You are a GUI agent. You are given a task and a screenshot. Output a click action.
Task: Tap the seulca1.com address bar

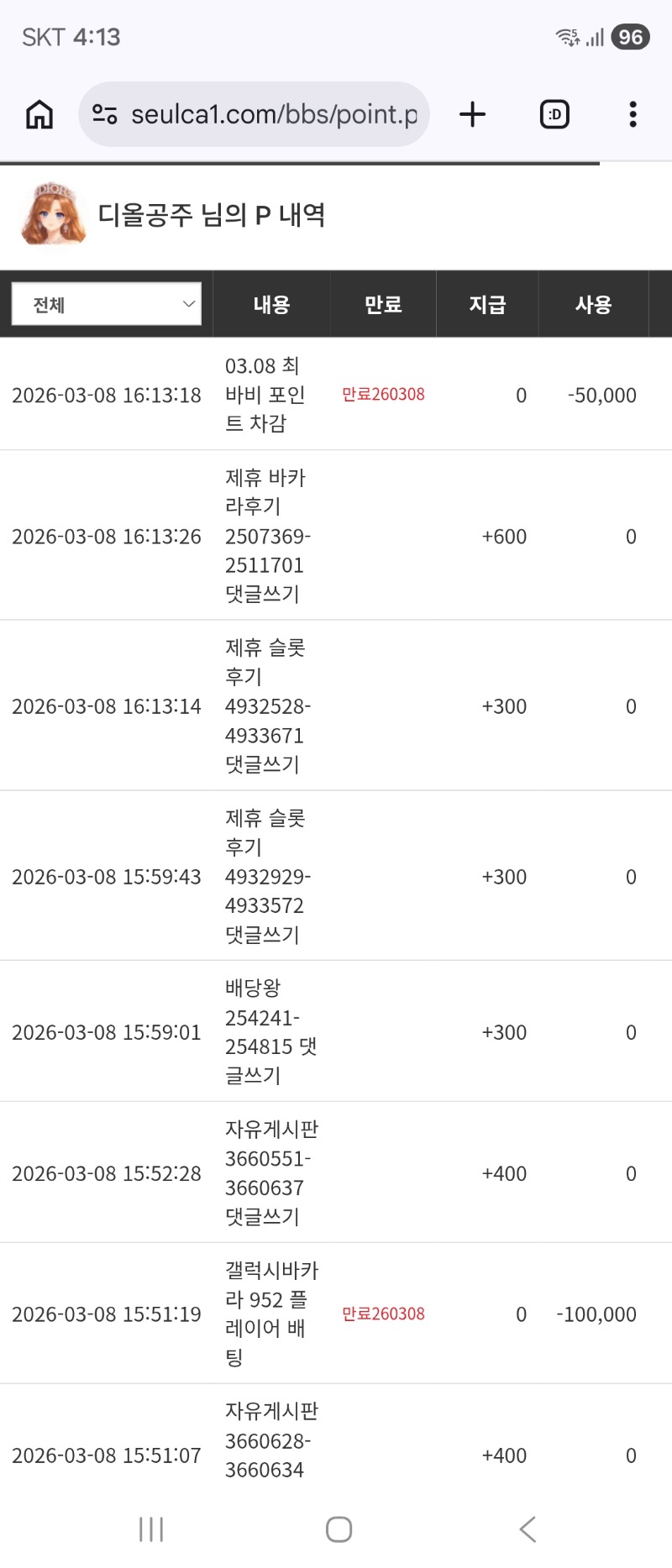tap(273, 114)
